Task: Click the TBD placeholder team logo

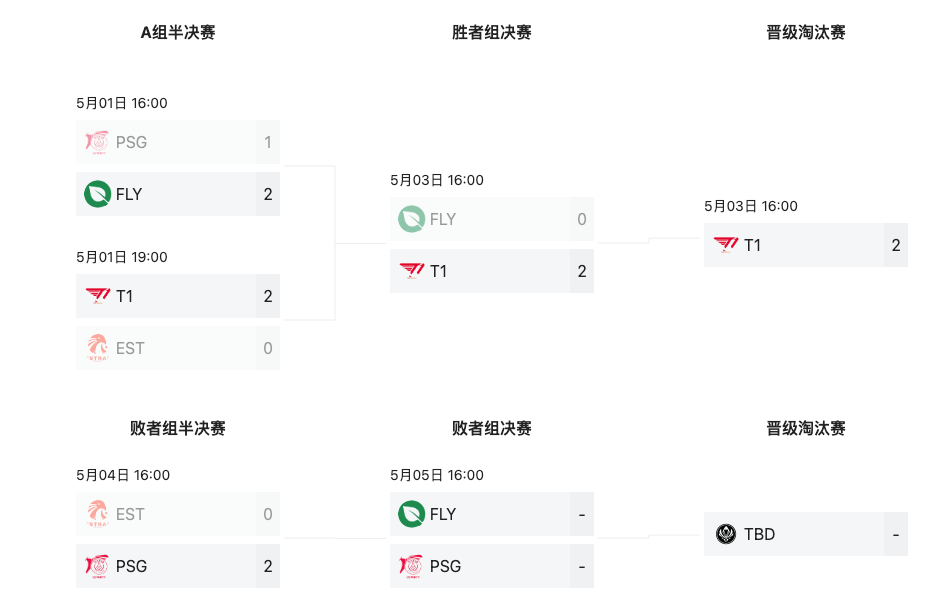Action: 726,534
